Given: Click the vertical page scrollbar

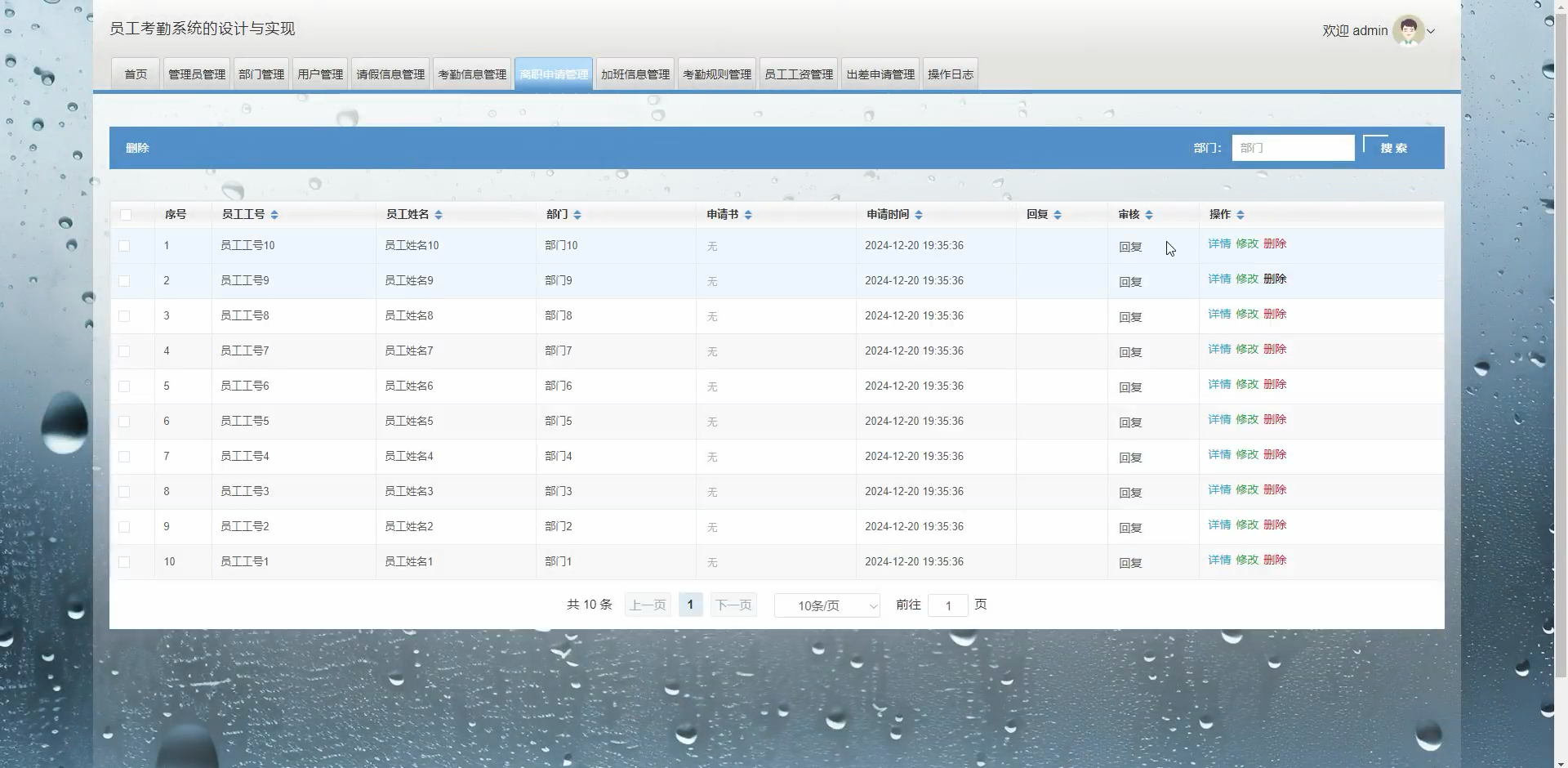Looking at the screenshot, I should coord(1561,343).
